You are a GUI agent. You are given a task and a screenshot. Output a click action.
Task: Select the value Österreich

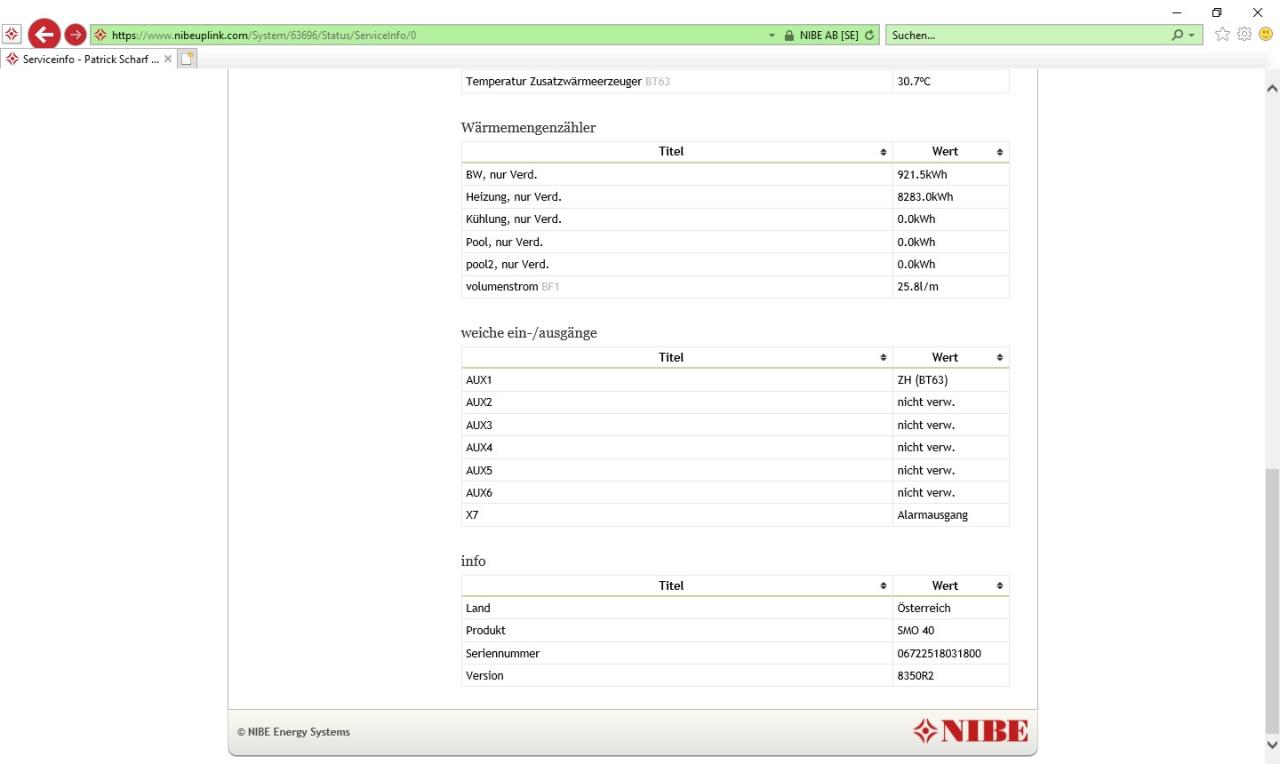pyautogui.click(x=924, y=608)
